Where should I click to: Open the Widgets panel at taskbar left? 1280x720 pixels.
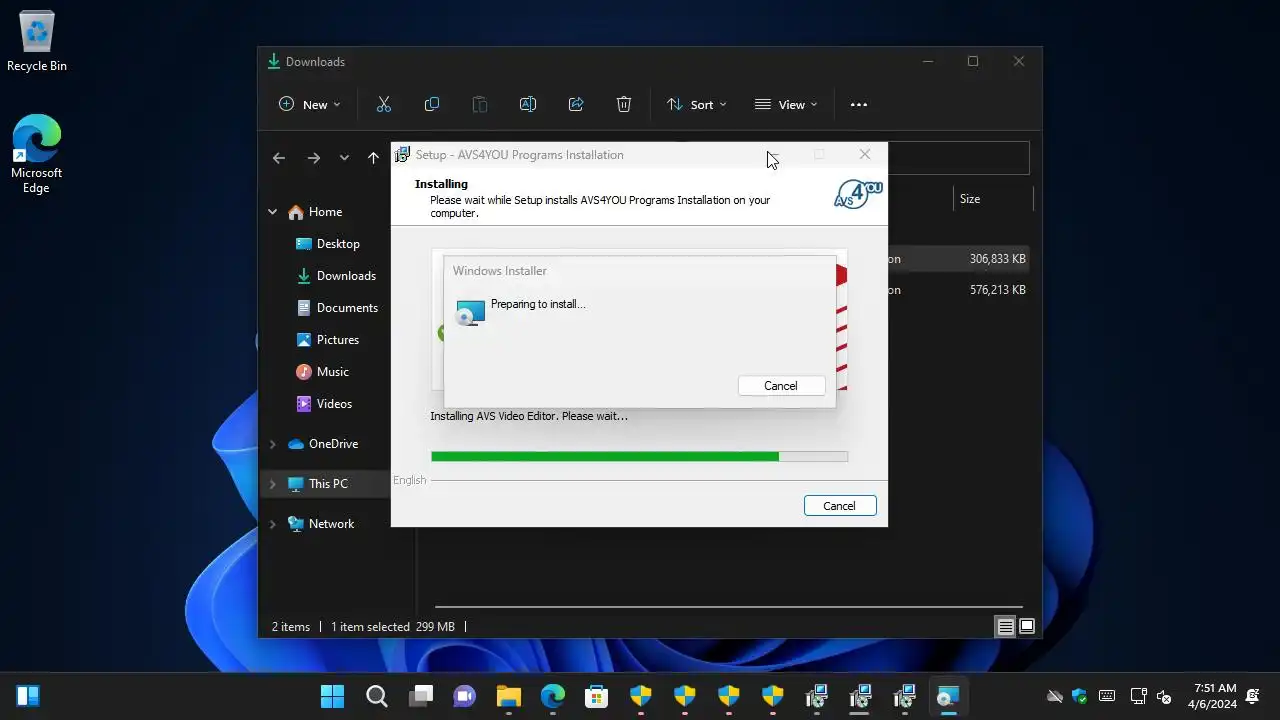[28, 696]
